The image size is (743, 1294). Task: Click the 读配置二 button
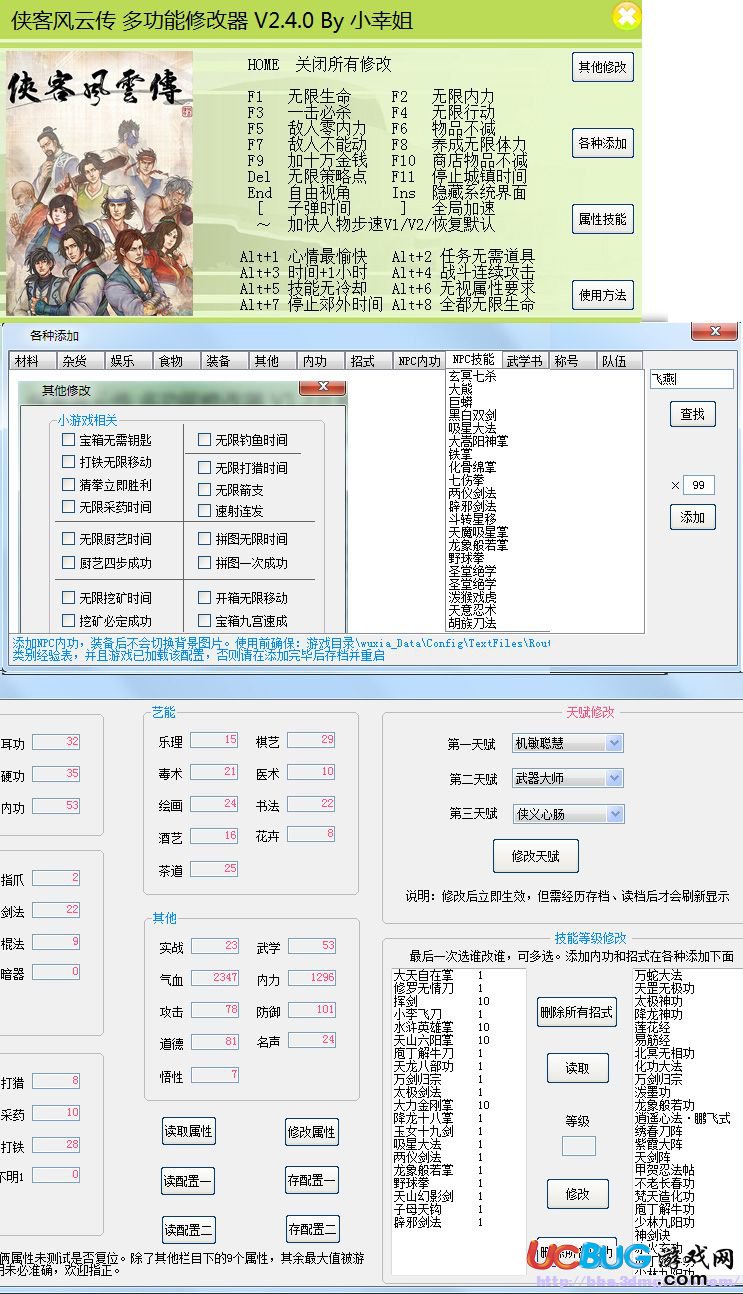pos(188,1229)
